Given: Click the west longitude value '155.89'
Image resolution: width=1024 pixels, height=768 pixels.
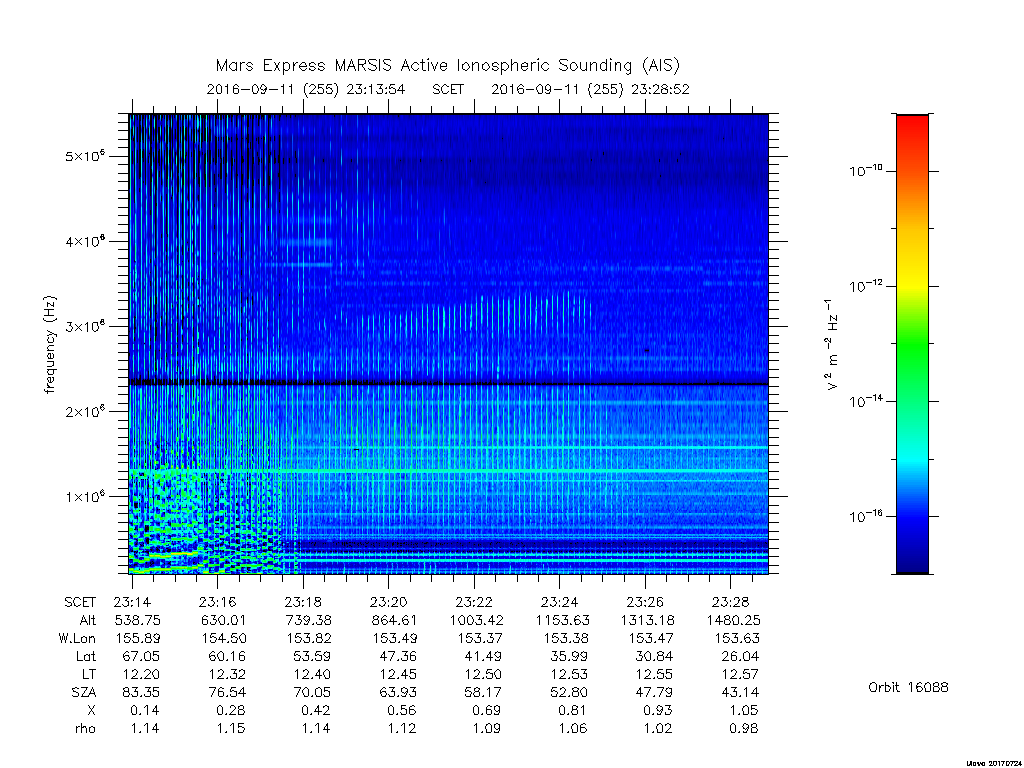Looking at the screenshot, I should point(137,638).
